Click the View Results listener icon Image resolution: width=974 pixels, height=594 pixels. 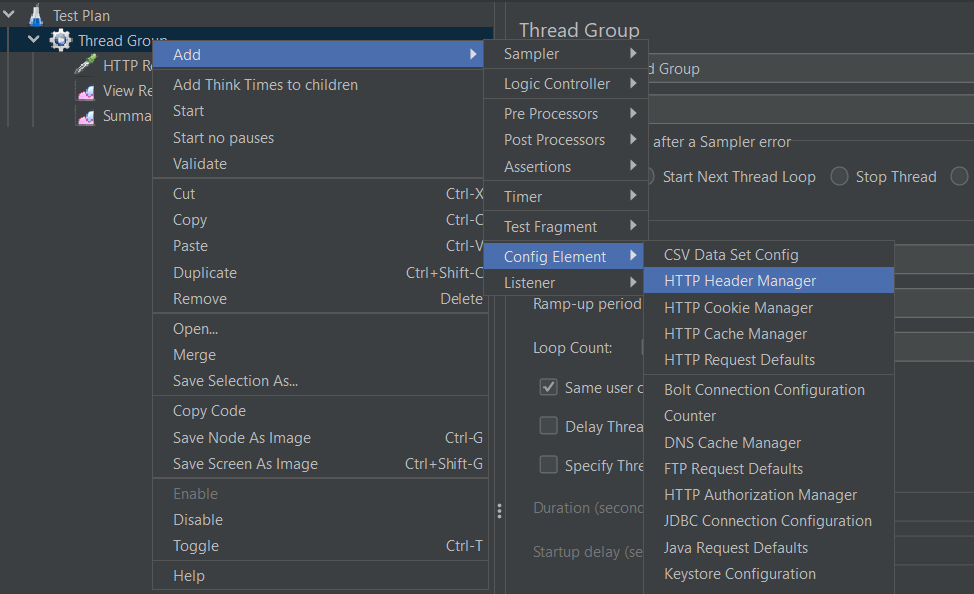pyautogui.click(x=86, y=91)
